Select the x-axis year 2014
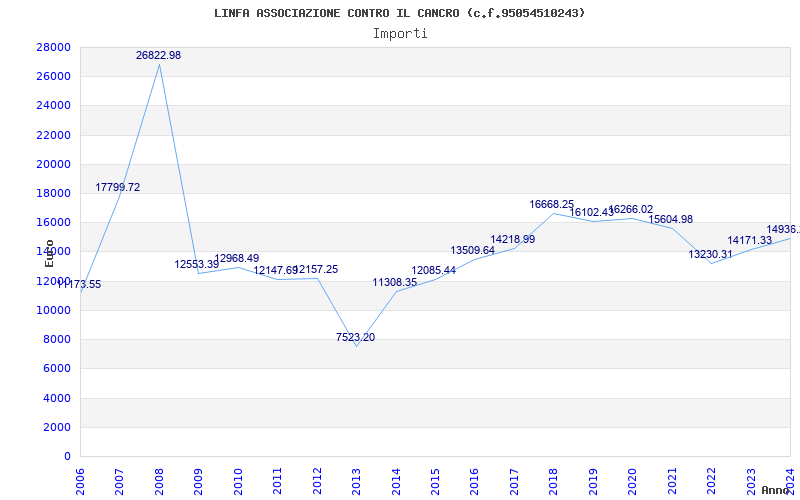 tap(396, 482)
